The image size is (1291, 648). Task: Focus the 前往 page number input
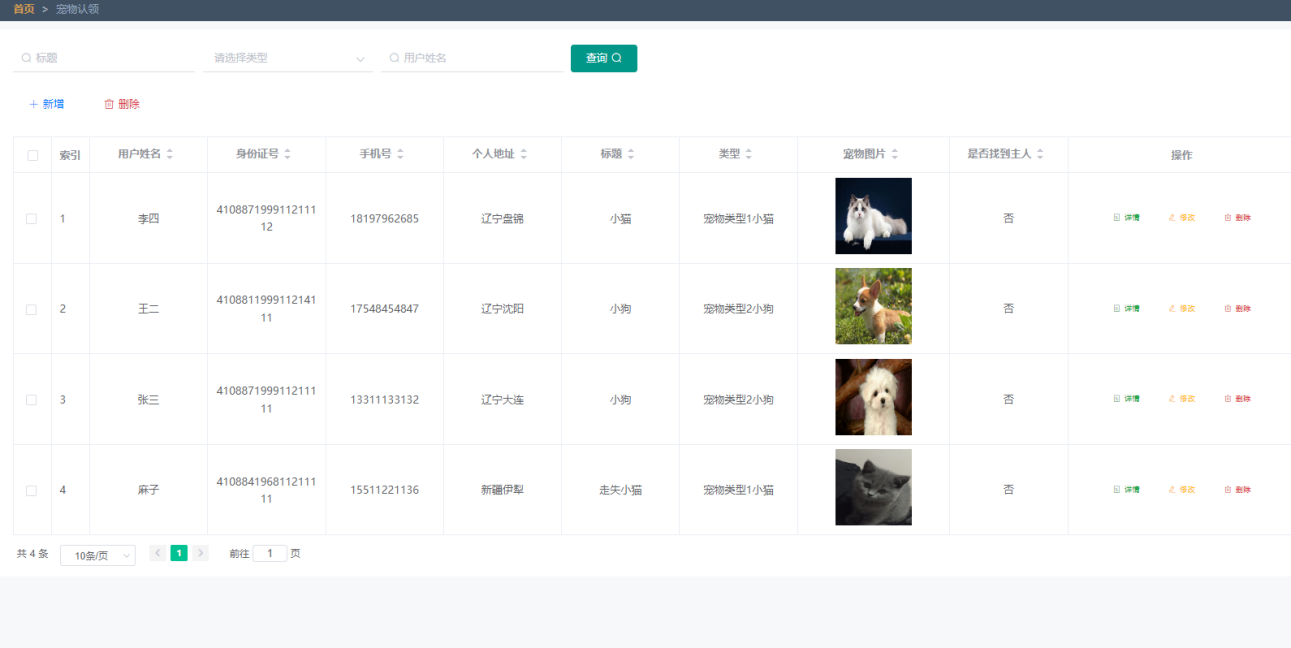270,553
